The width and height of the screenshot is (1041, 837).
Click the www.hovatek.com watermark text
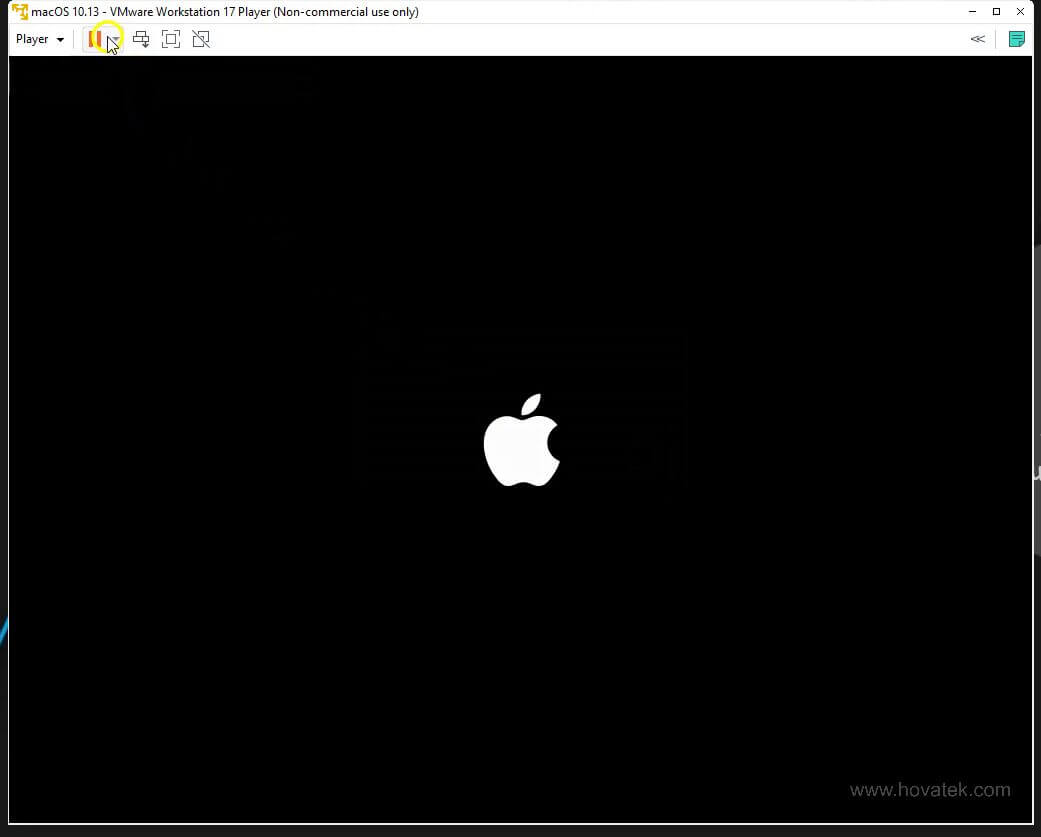point(931,790)
